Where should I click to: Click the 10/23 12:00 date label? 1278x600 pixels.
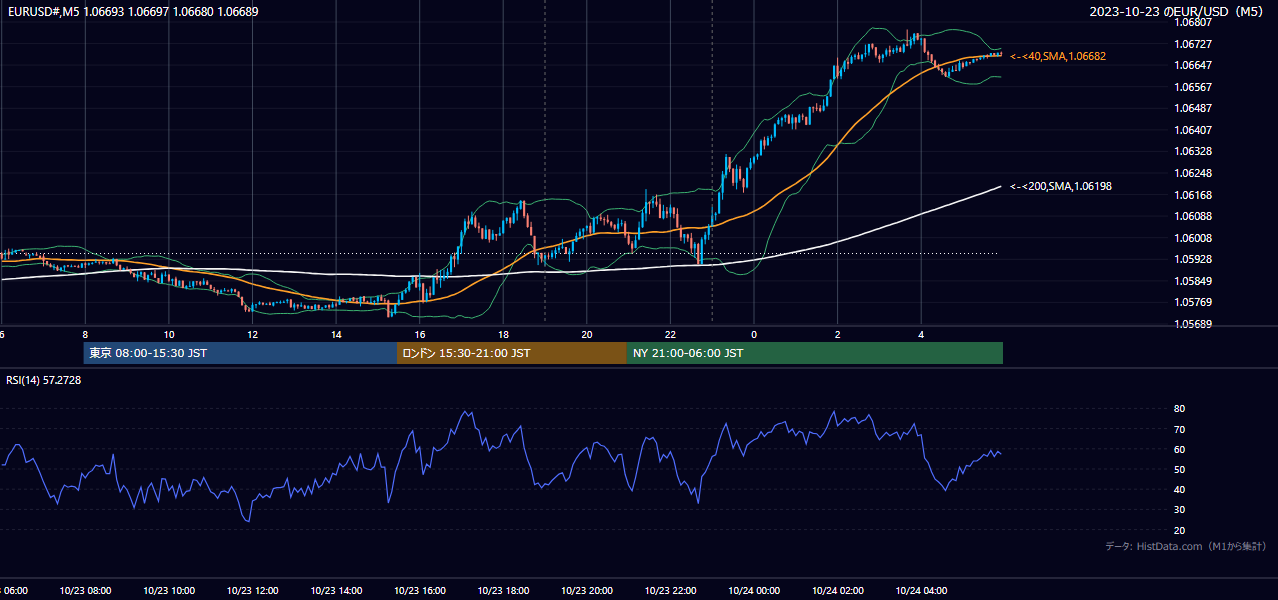coord(252,591)
